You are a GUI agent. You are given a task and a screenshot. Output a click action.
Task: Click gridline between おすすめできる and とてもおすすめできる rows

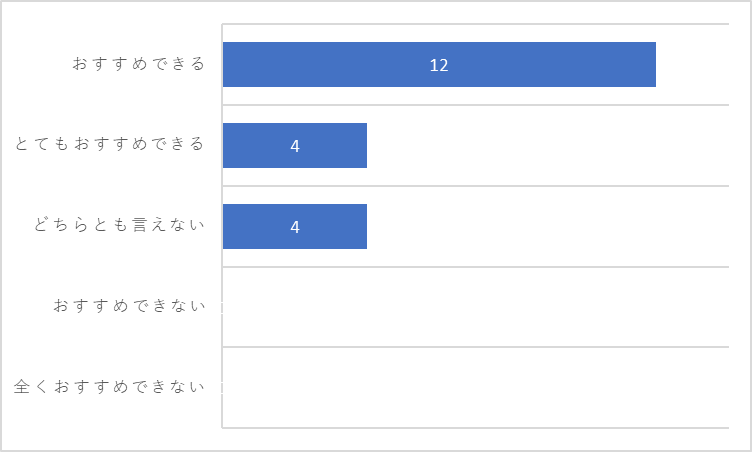[475, 105]
